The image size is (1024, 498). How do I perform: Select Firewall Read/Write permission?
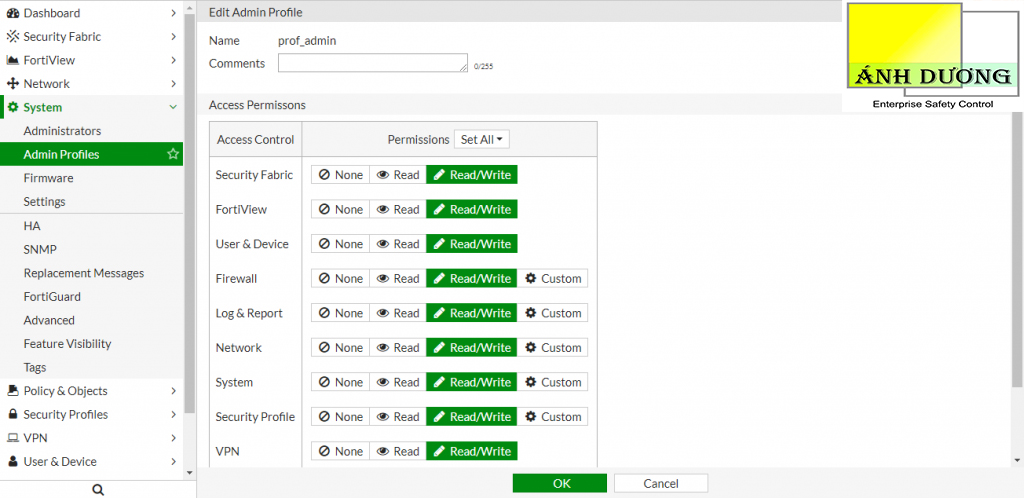[472, 279]
